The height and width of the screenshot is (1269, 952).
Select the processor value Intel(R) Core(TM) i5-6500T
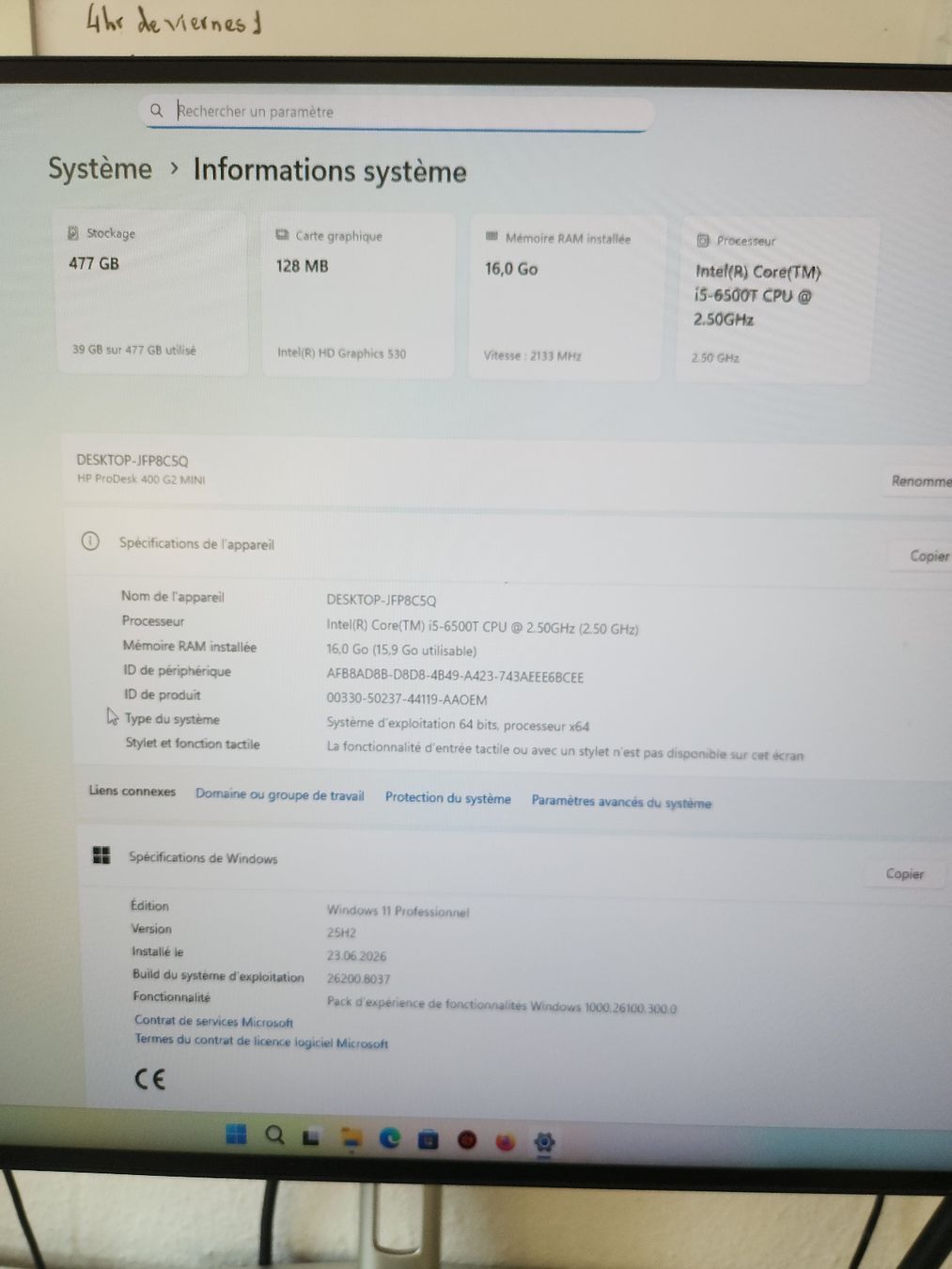tap(482, 628)
